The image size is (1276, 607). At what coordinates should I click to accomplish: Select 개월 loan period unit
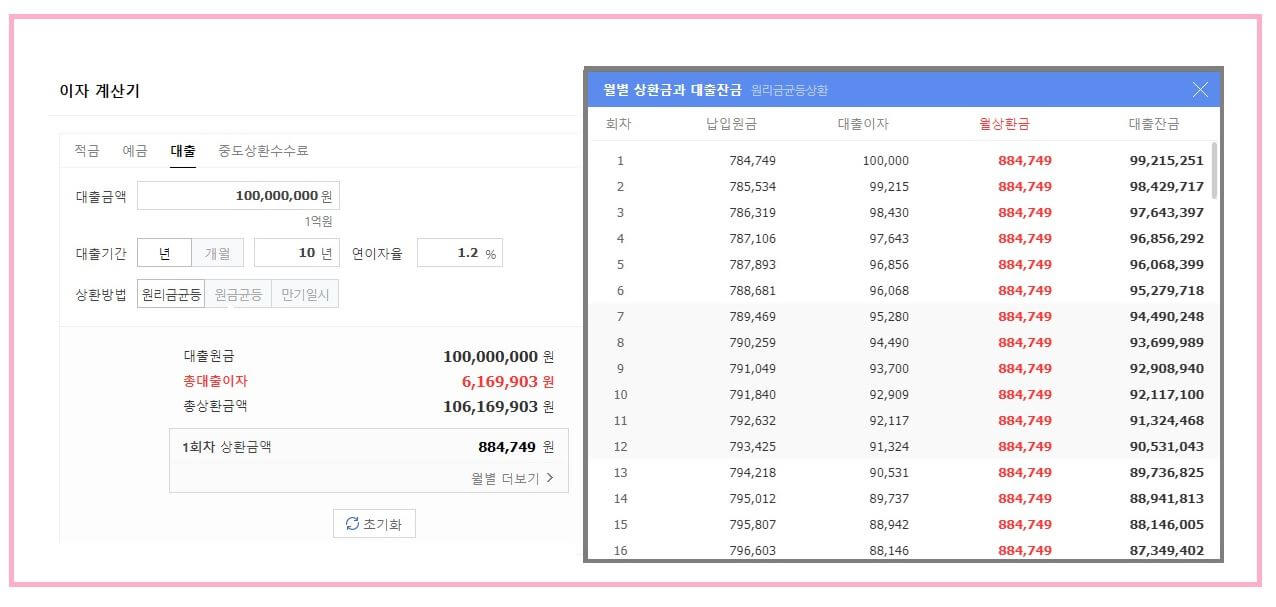click(217, 253)
